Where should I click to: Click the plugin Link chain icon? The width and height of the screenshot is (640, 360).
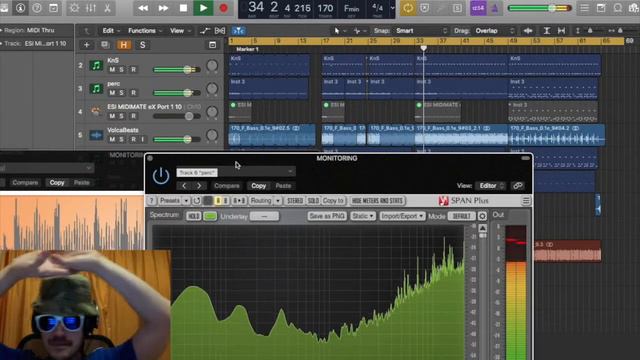point(518,186)
